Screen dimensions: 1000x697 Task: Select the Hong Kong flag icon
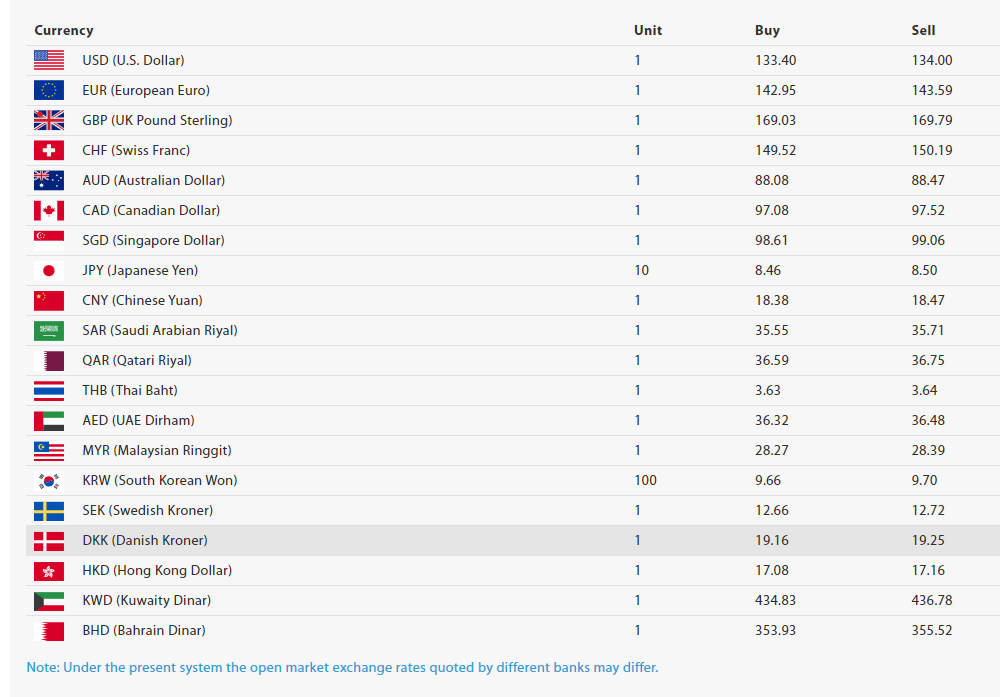48,570
